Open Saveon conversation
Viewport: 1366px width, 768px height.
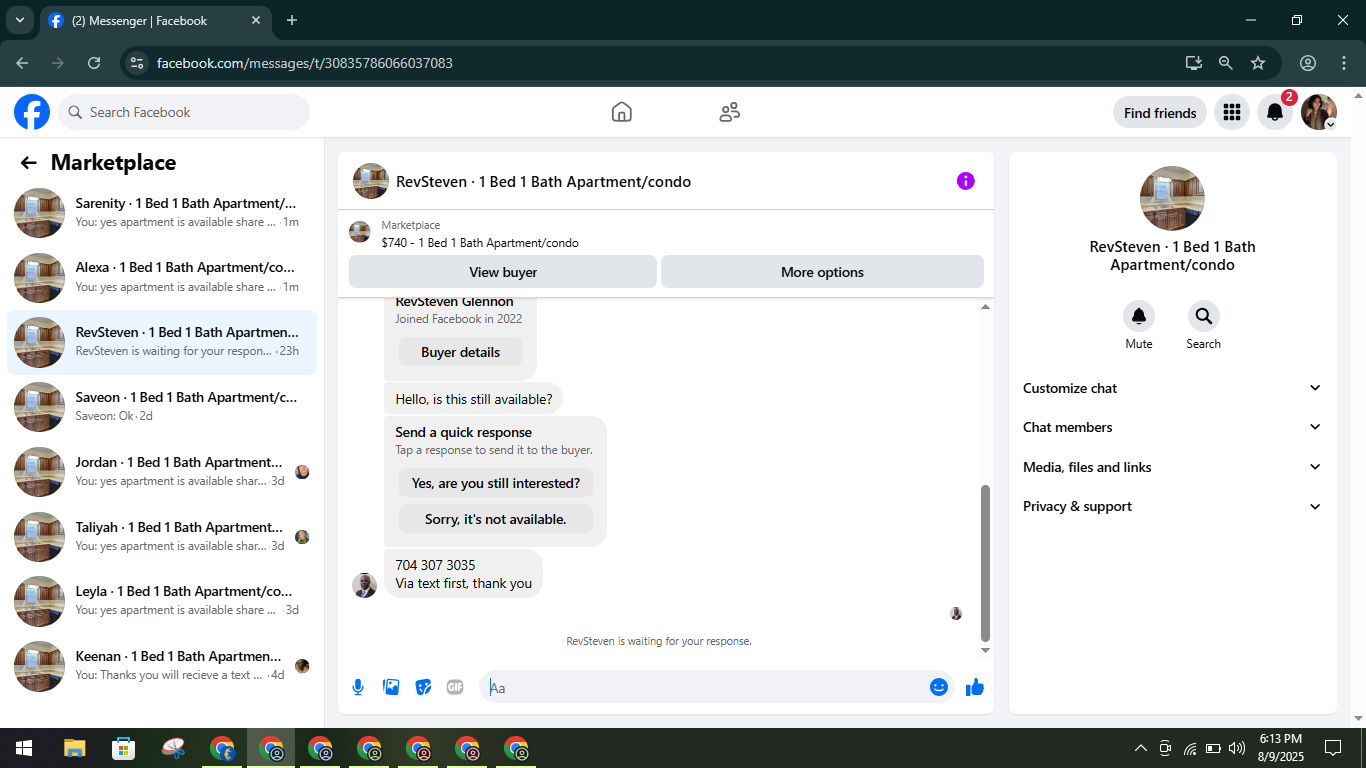[162, 407]
